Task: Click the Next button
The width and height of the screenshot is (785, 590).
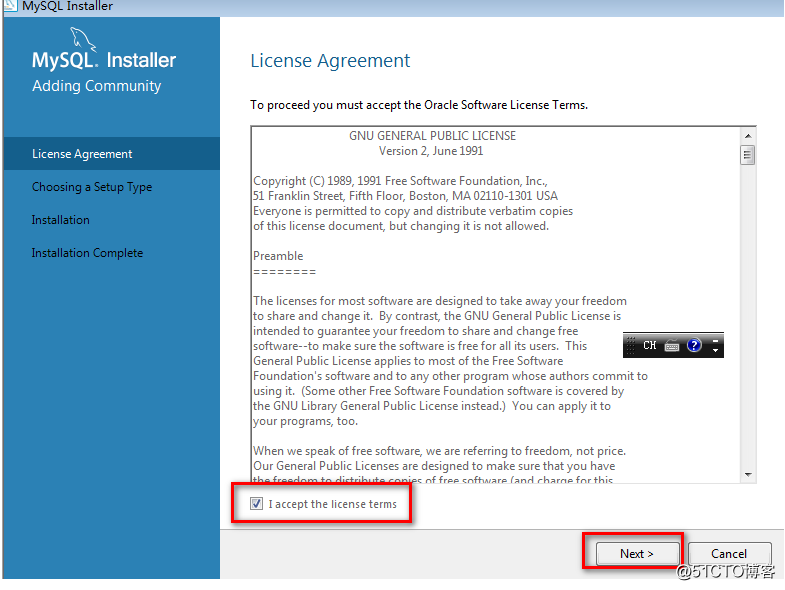Action: (636, 553)
